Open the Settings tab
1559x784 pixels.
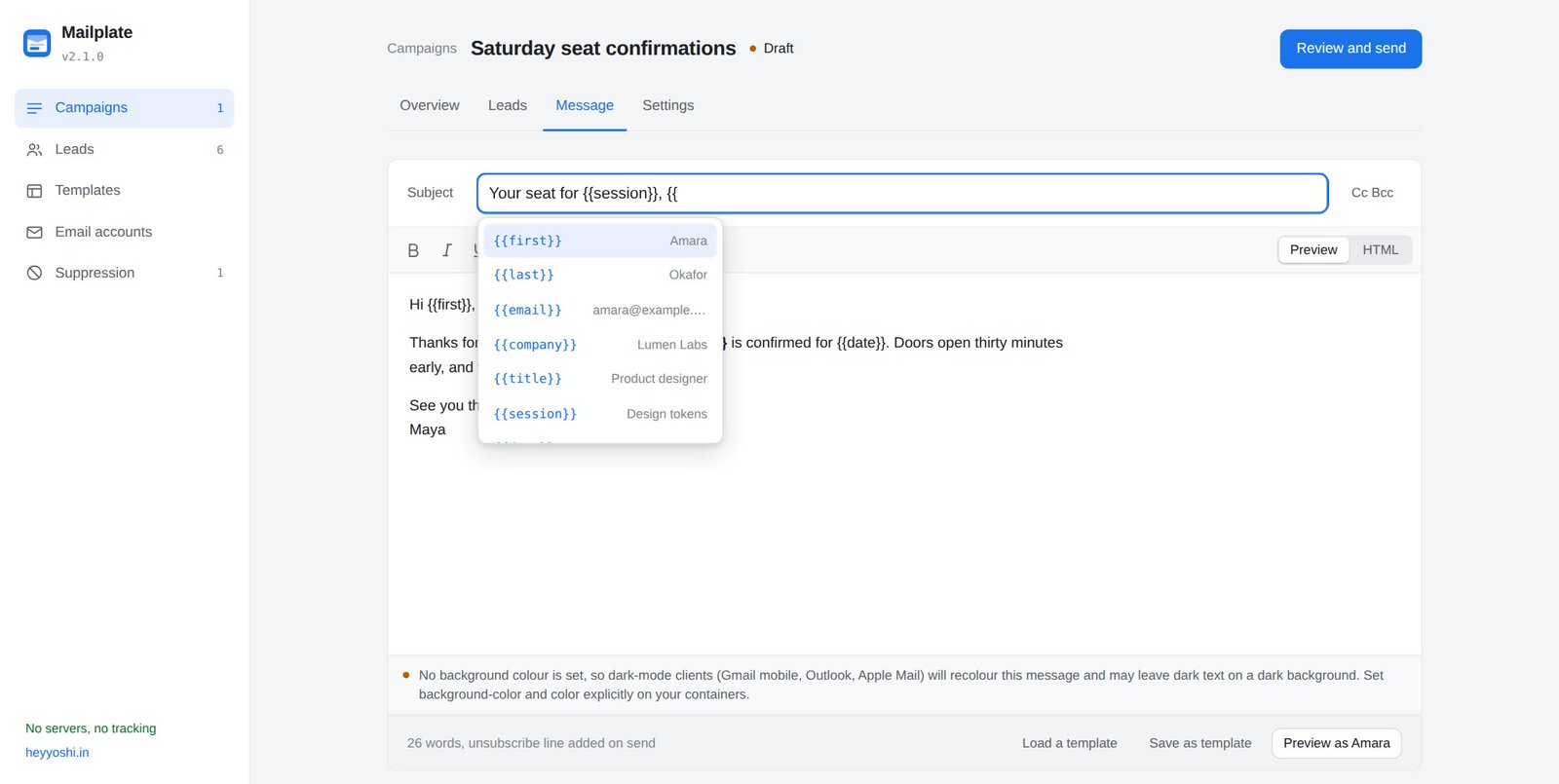tap(668, 105)
